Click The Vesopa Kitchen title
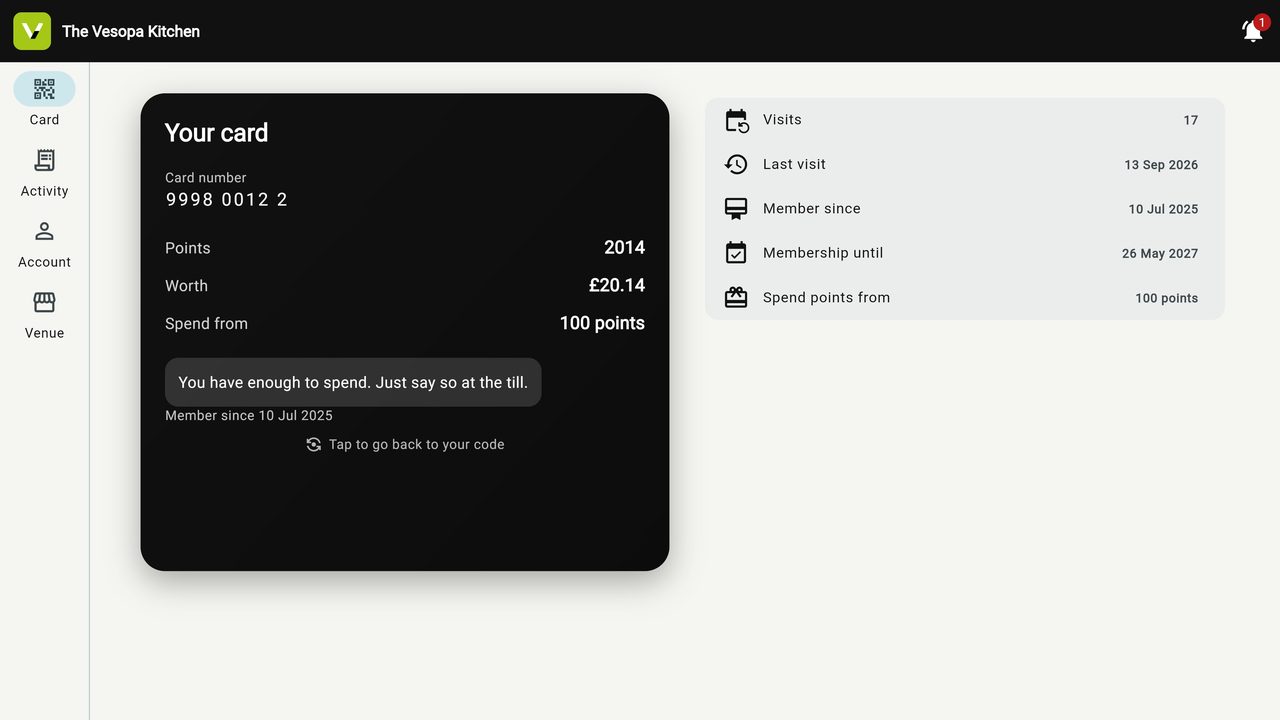1280x720 pixels. [131, 31]
